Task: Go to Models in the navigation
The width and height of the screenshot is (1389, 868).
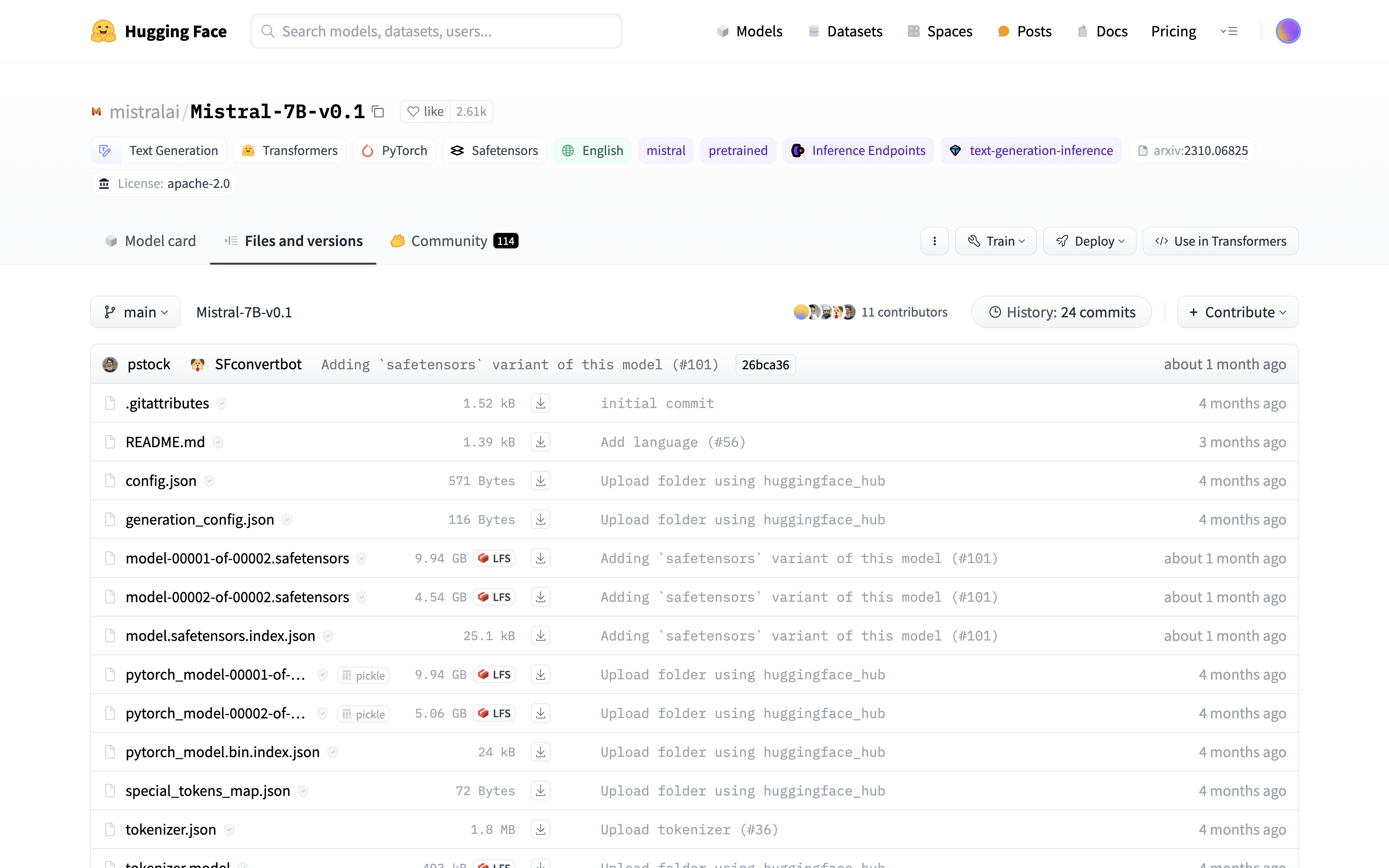Action: 750,31
